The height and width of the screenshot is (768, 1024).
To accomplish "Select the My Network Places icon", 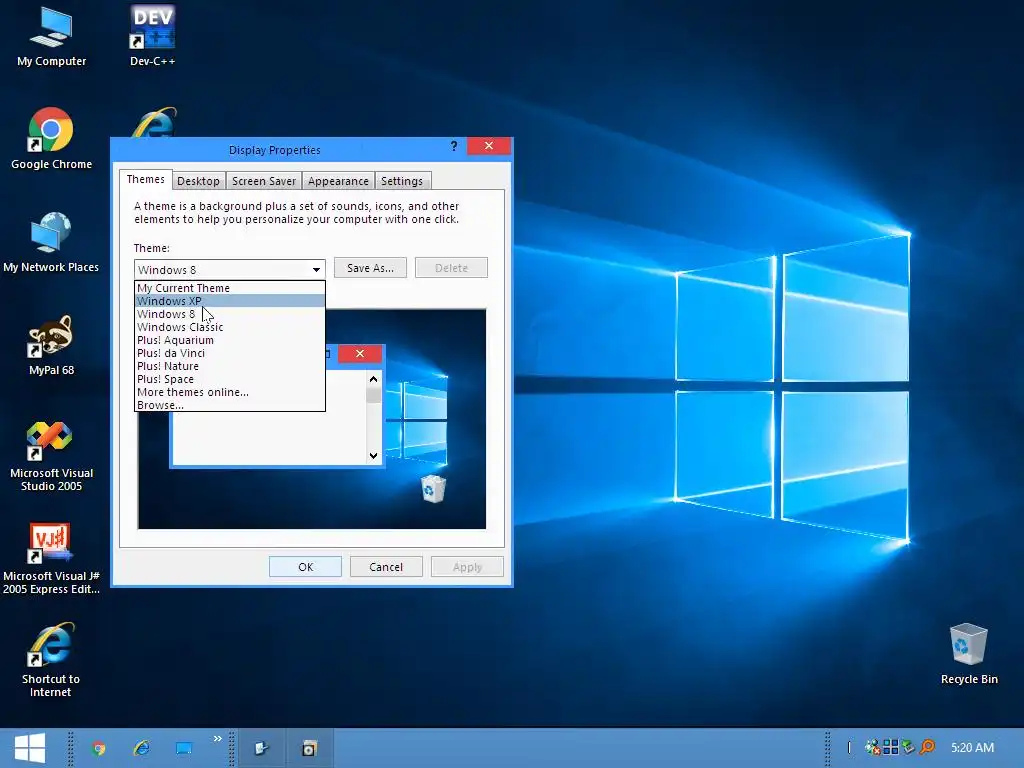I will point(51,242).
